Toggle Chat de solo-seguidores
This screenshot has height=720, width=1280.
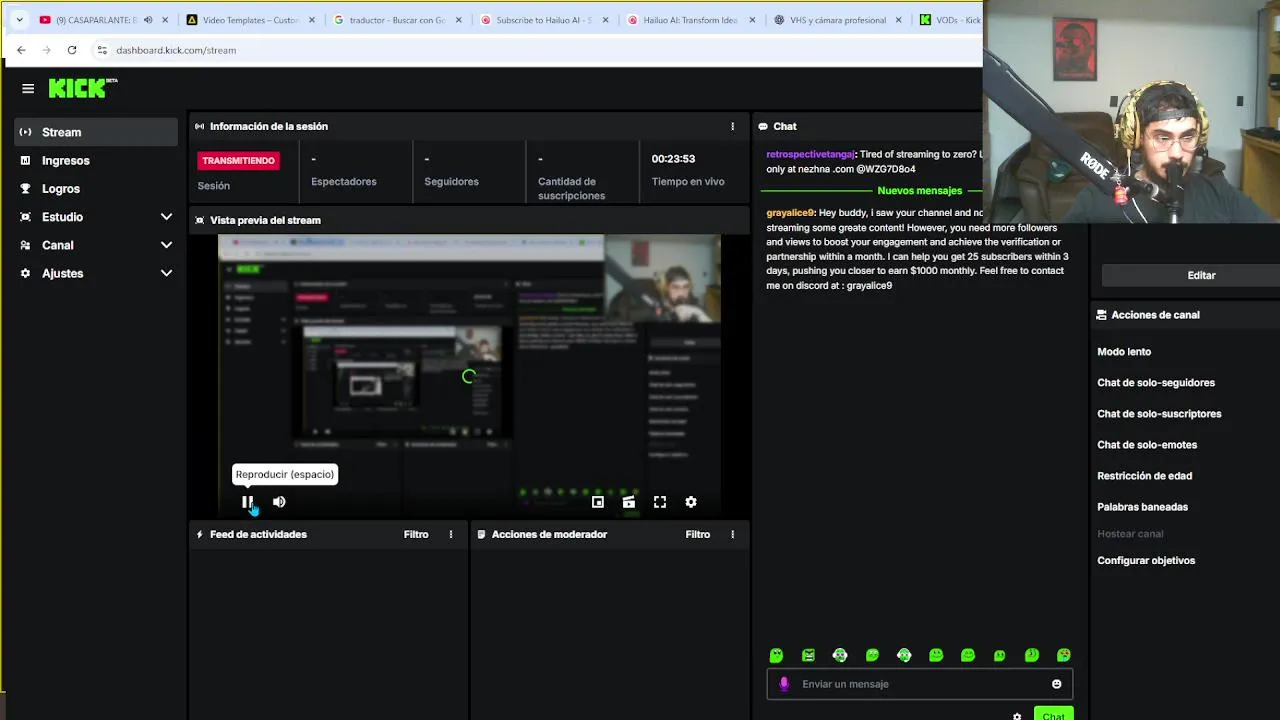(x=1156, y=383)
